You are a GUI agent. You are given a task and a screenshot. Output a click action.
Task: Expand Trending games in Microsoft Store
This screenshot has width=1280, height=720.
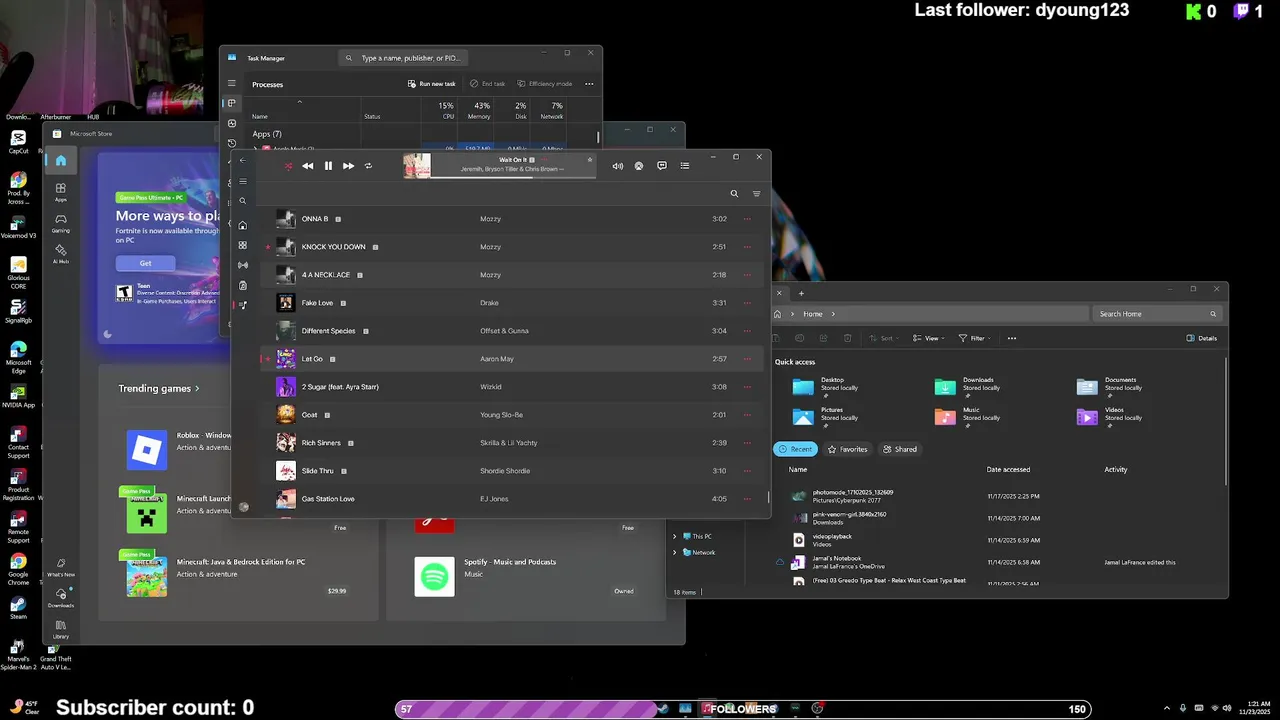click(158, 388)
